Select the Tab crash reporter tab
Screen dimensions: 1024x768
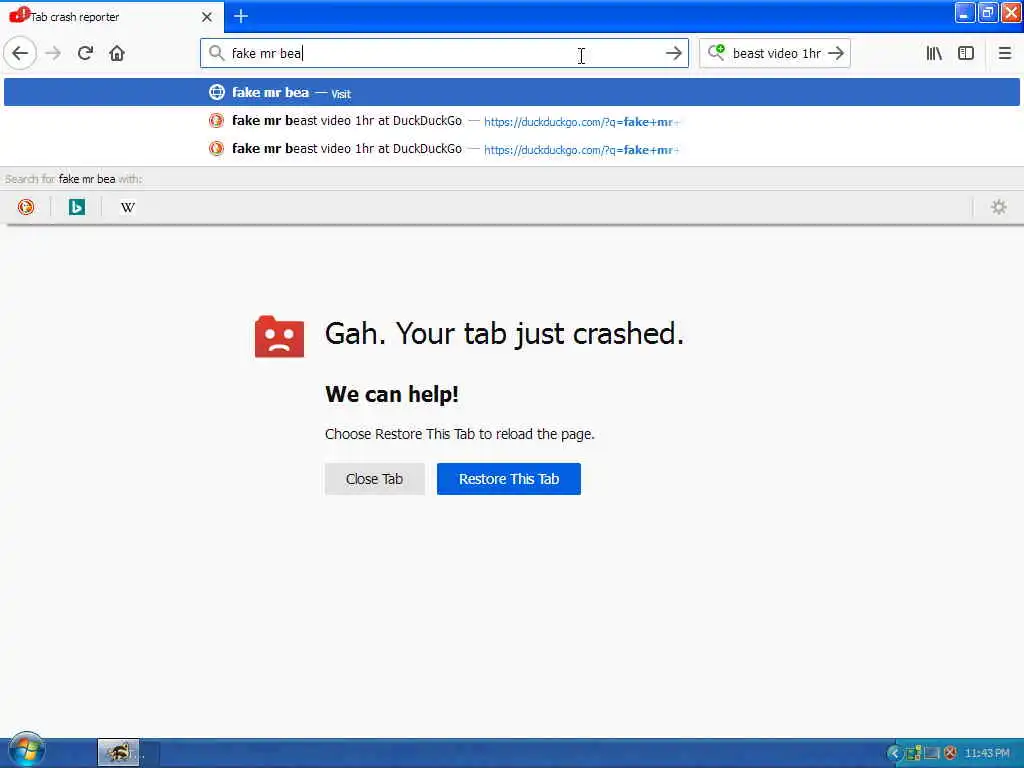pos(111,17)
